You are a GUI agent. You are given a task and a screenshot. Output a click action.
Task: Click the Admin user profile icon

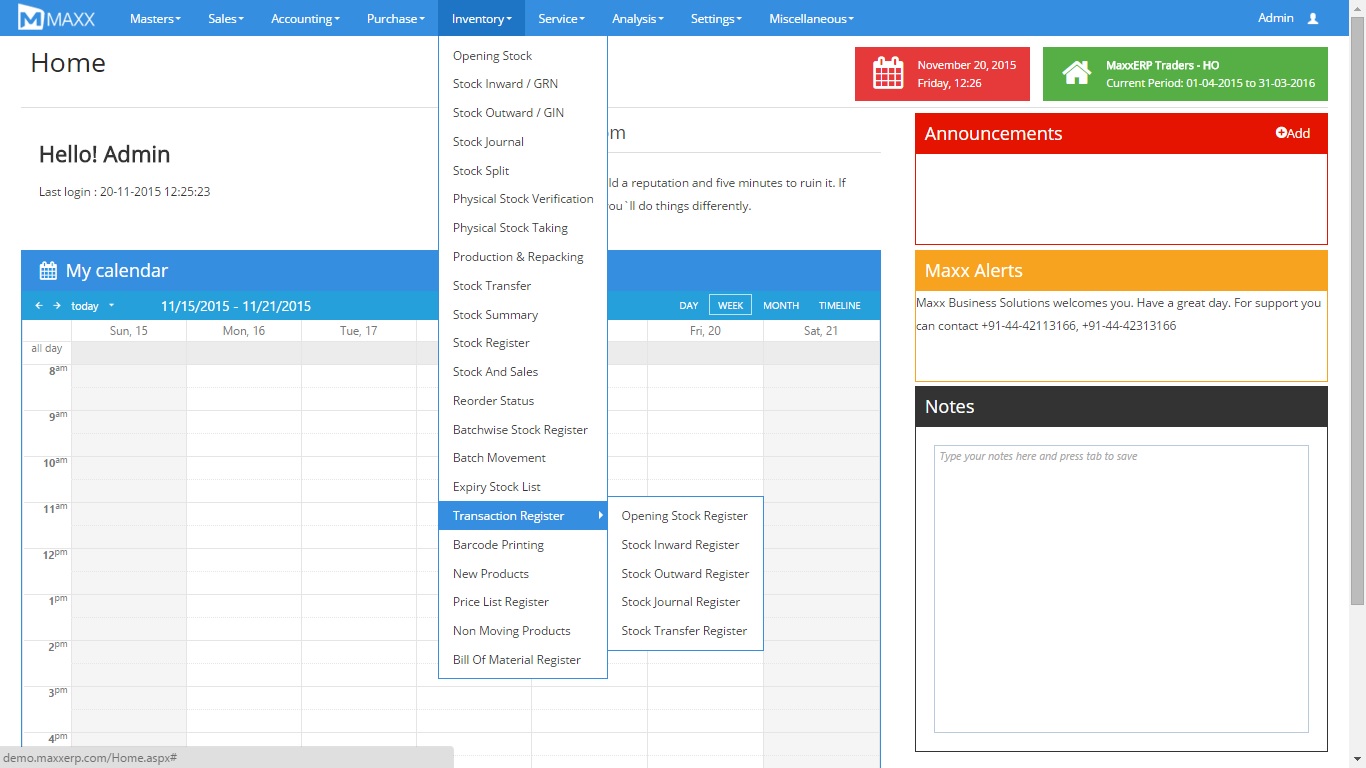[x=1313, y=18]
